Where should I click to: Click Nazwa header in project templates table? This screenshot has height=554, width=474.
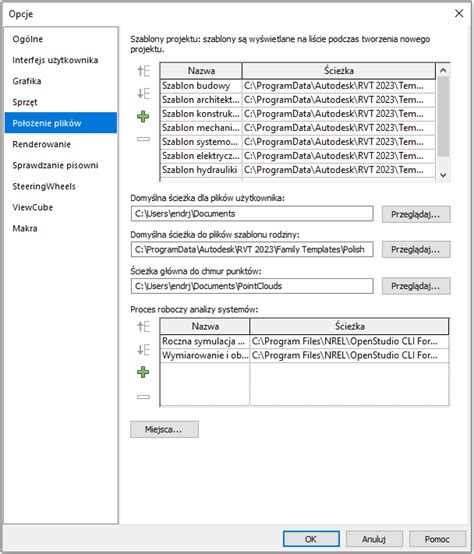pyautogui.click(x=201, y=71)
